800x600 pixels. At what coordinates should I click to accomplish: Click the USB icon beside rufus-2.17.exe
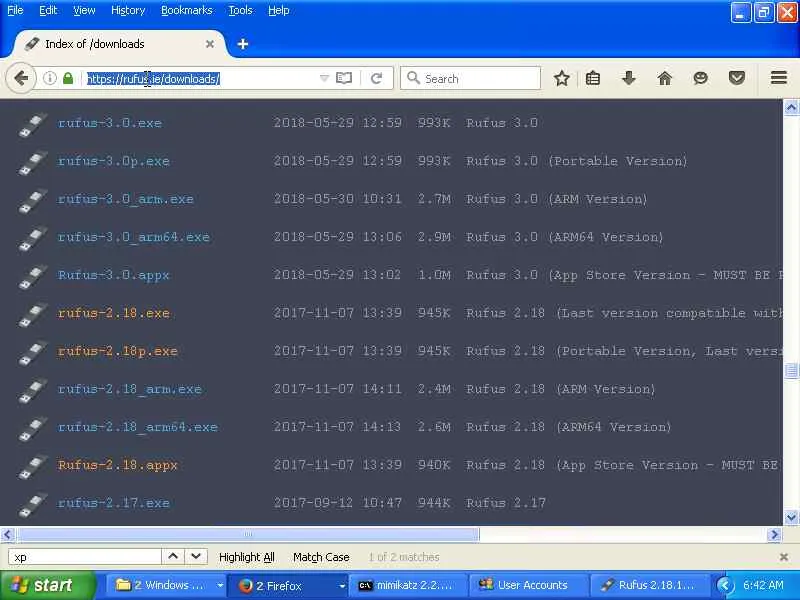33,505
